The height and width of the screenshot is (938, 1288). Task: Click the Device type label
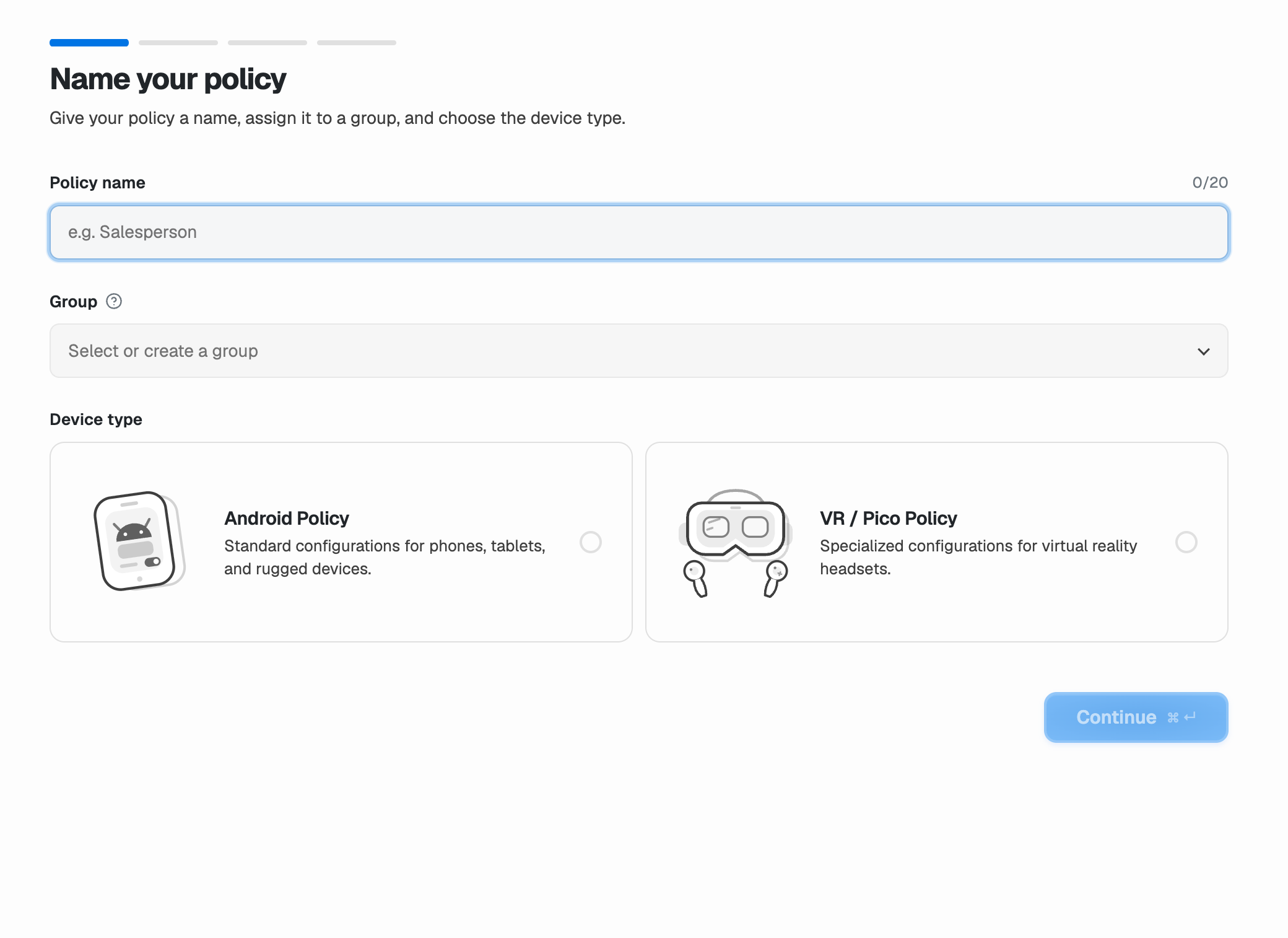coord(96,419)
